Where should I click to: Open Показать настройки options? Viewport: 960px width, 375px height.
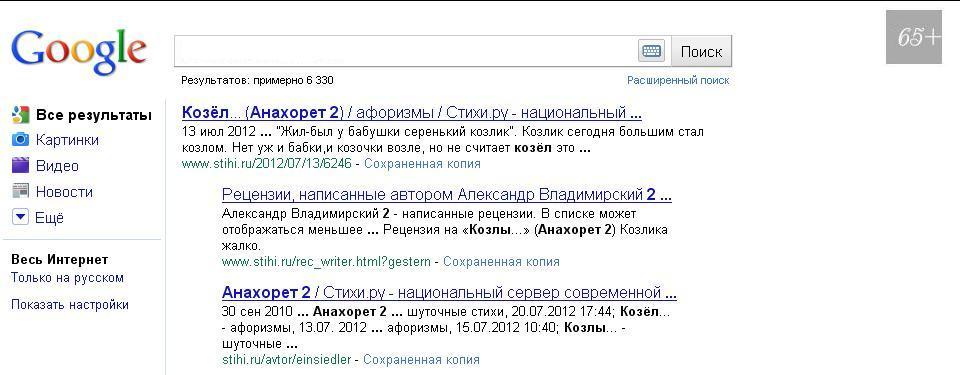tap(70, 305)
